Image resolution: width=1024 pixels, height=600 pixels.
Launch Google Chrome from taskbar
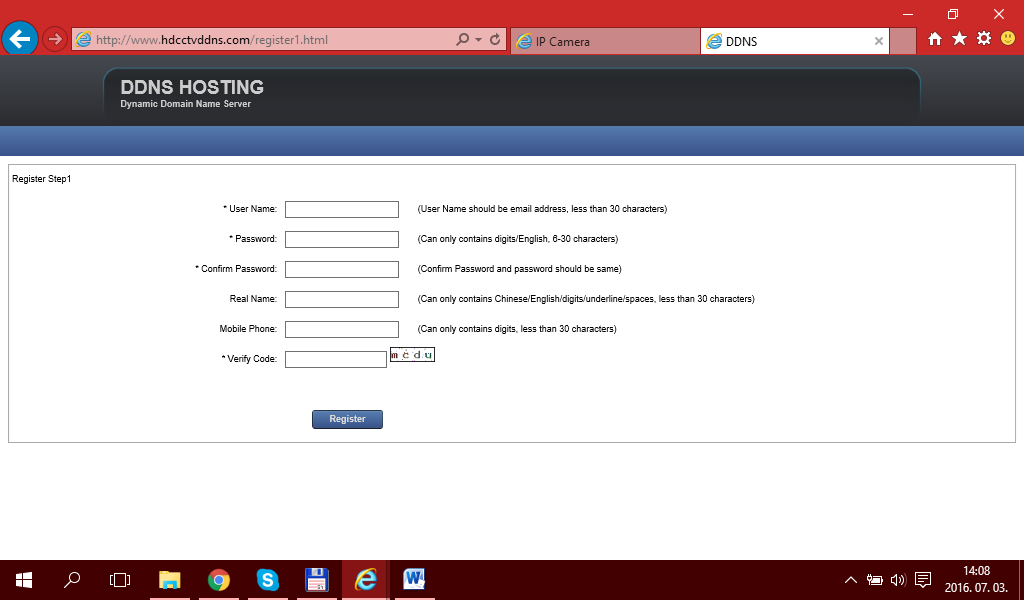[x=219, y=580]
